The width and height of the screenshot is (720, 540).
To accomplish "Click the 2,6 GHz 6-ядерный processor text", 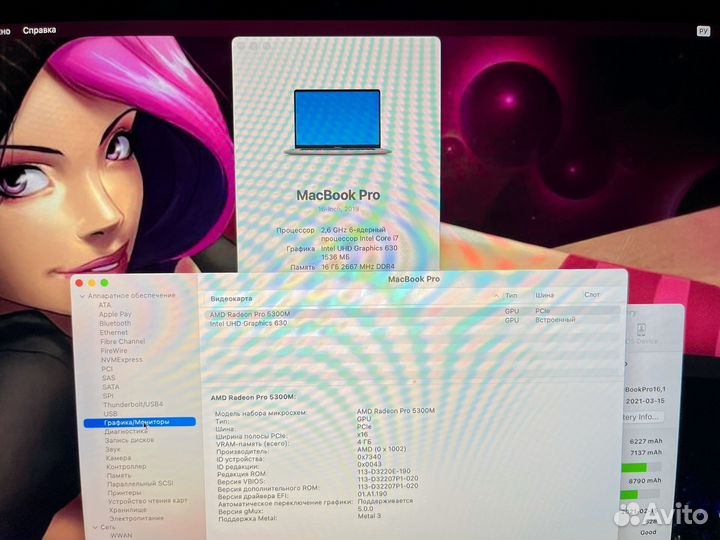I will pos(353,230).
